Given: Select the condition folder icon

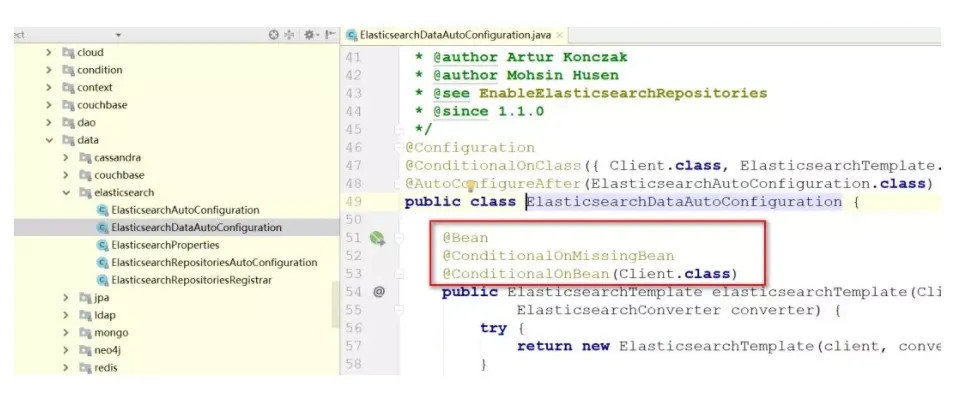Looking at the screenshot, I should 68,70.
